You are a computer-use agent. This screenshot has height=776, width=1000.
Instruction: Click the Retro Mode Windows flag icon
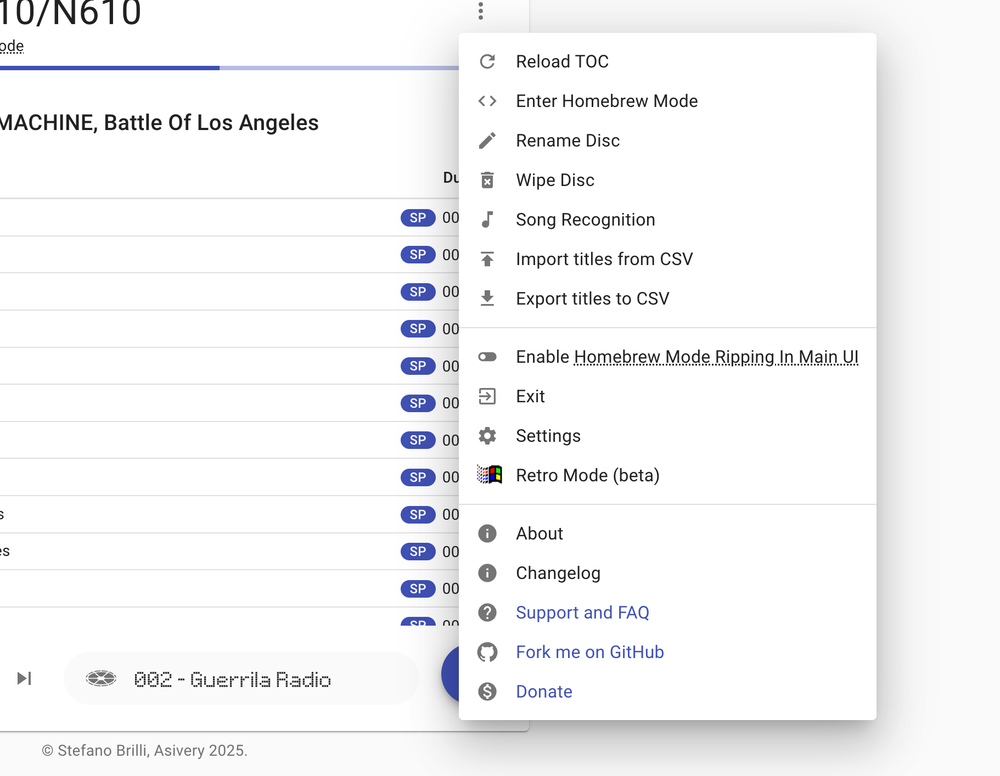[489, 474]
